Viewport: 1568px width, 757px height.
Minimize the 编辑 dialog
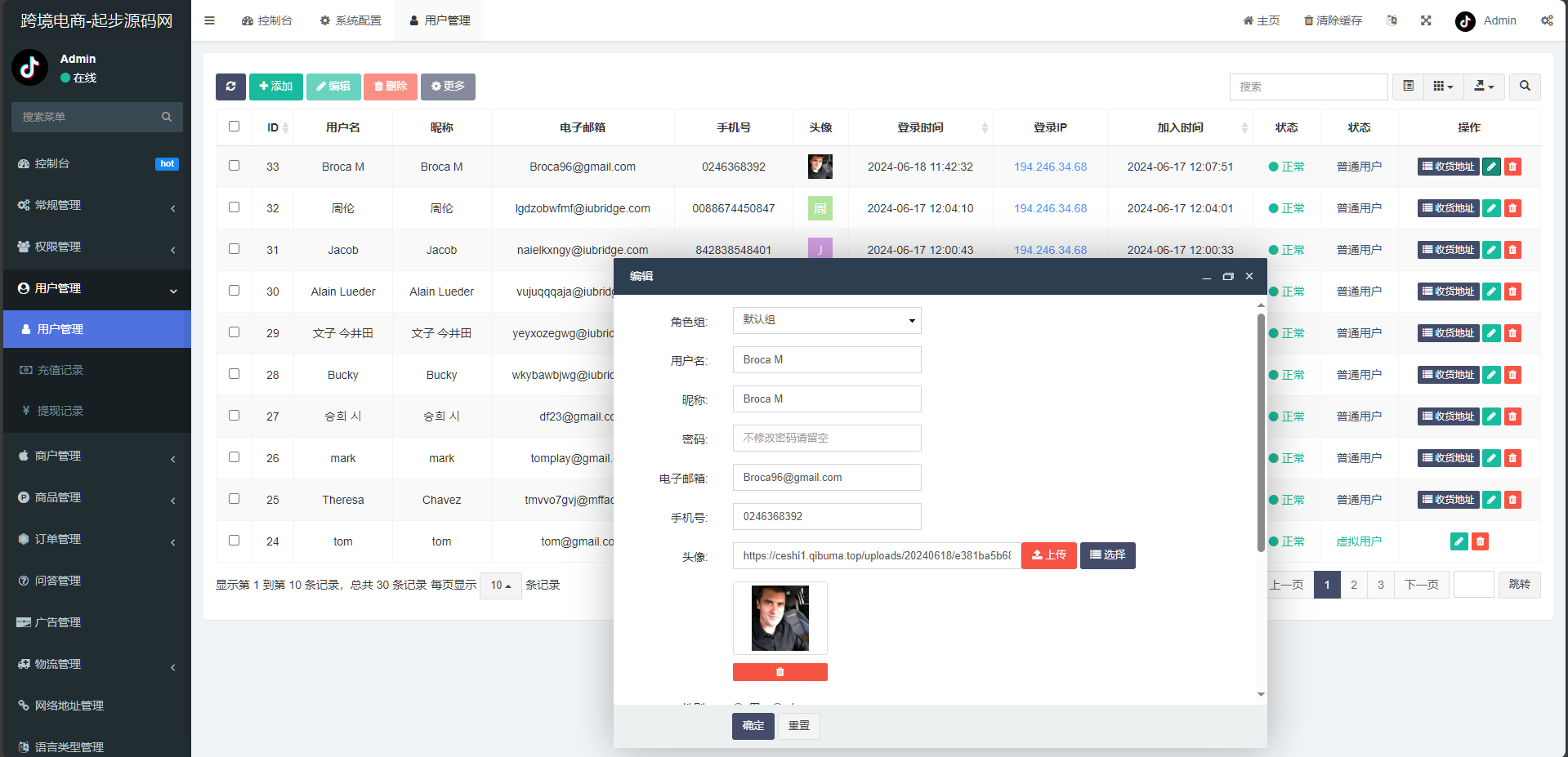[x=1206, y=277]
